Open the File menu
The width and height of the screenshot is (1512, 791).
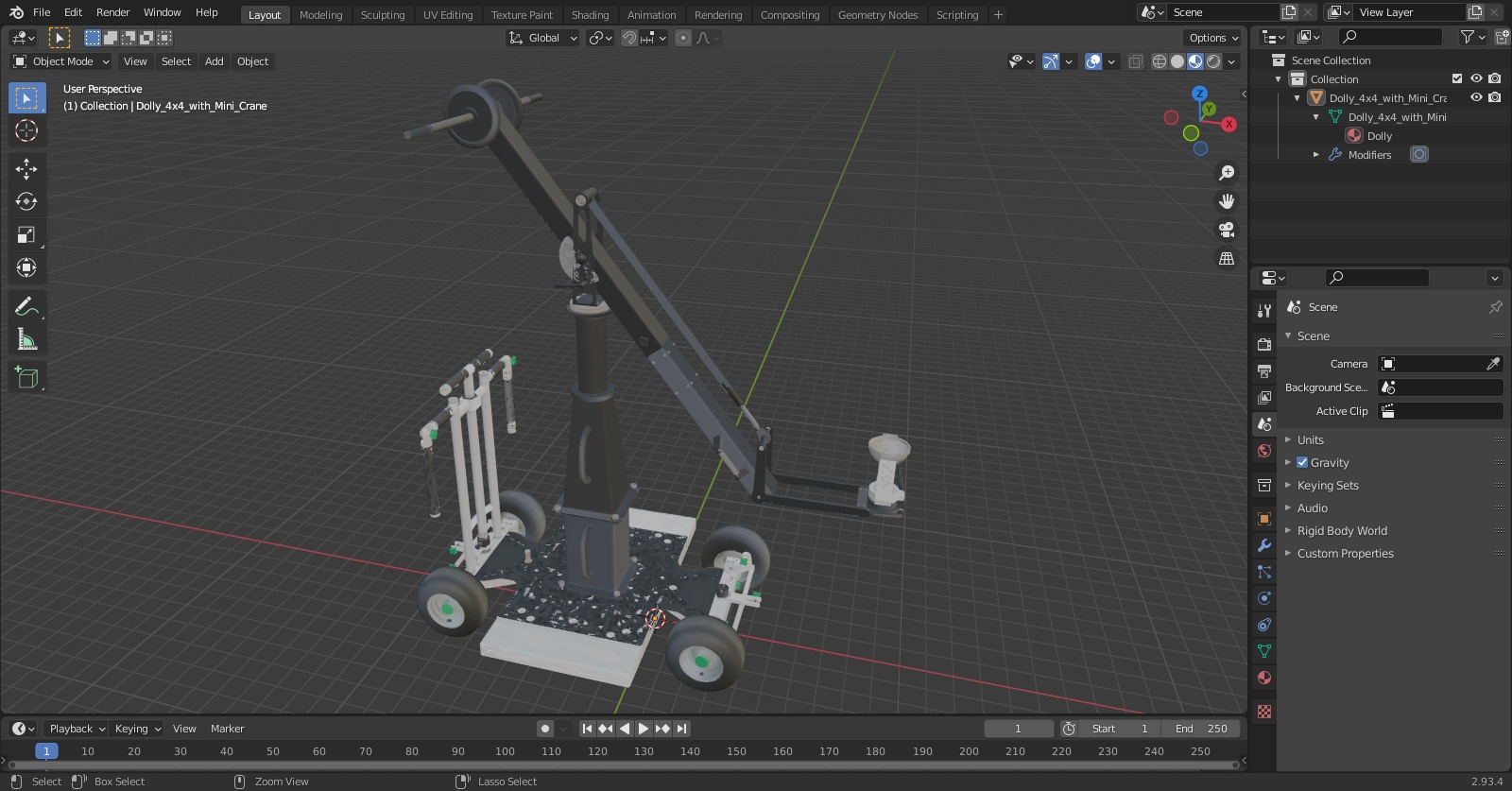click(42, 12)
